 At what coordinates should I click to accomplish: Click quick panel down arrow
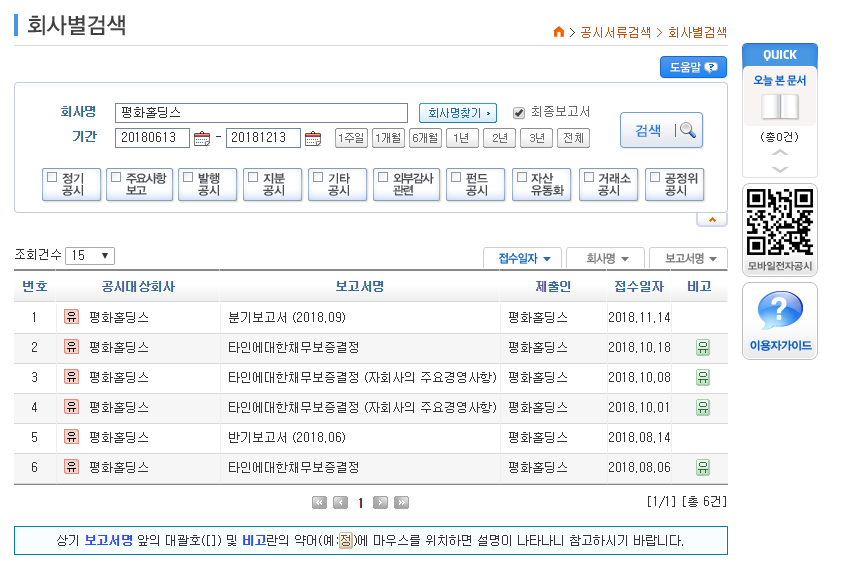coord(780,169)
